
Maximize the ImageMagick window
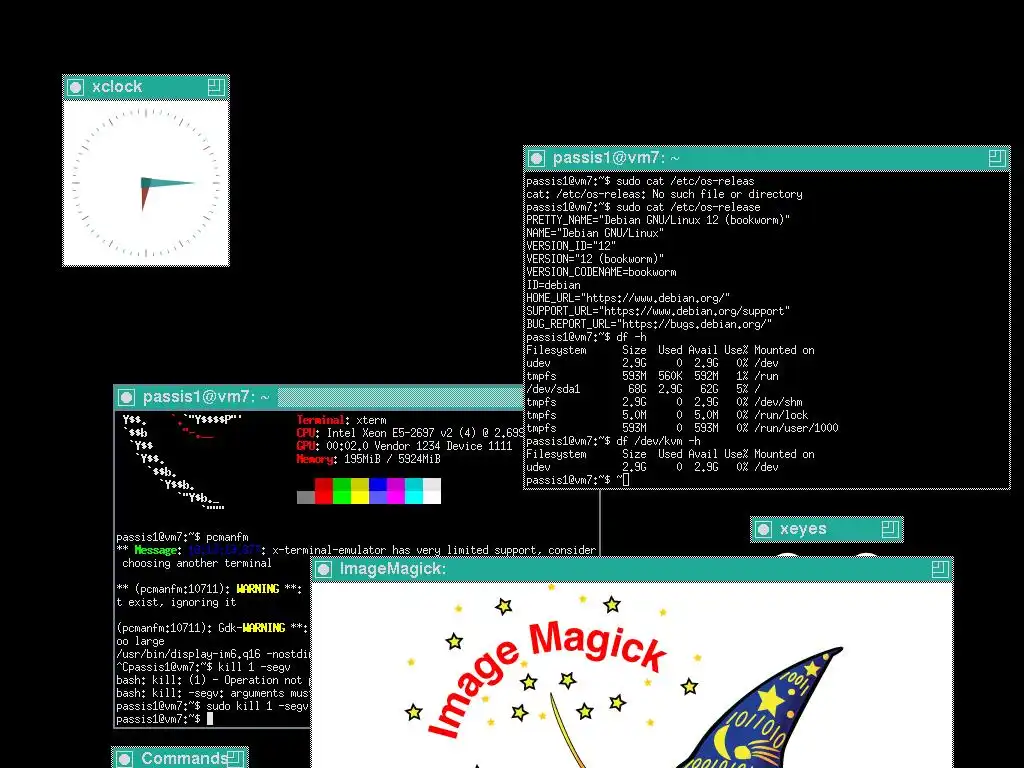pos(940,569)
